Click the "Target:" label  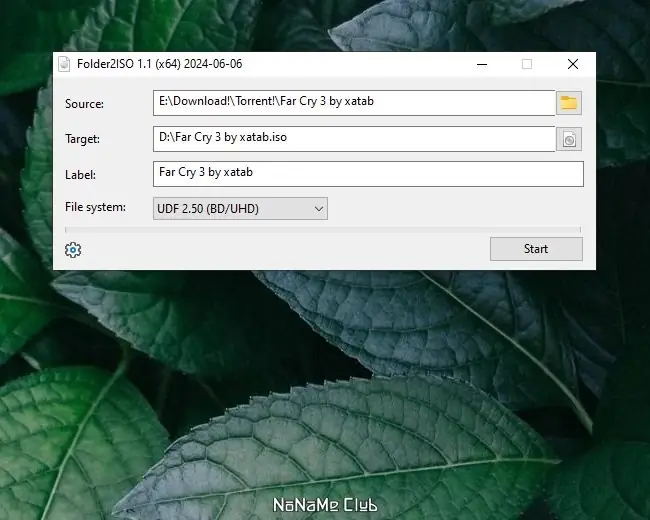coord(82,139)
